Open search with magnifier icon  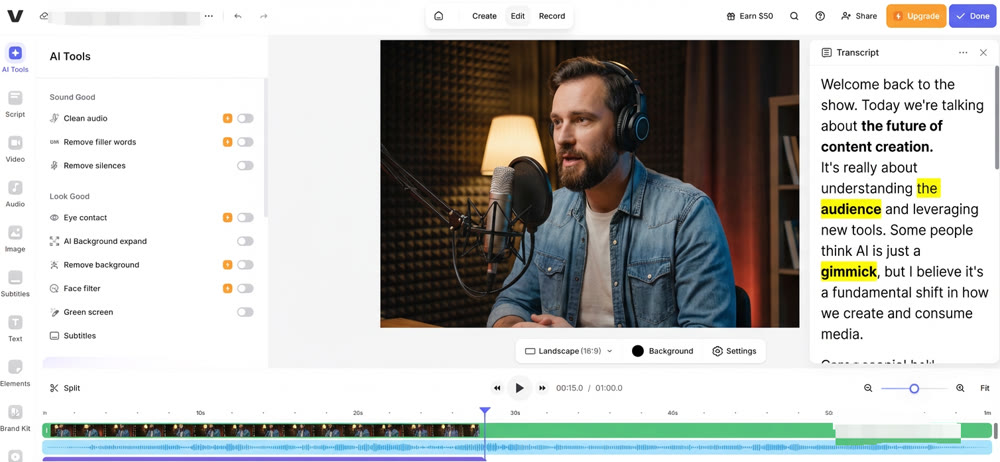point(794,16)
